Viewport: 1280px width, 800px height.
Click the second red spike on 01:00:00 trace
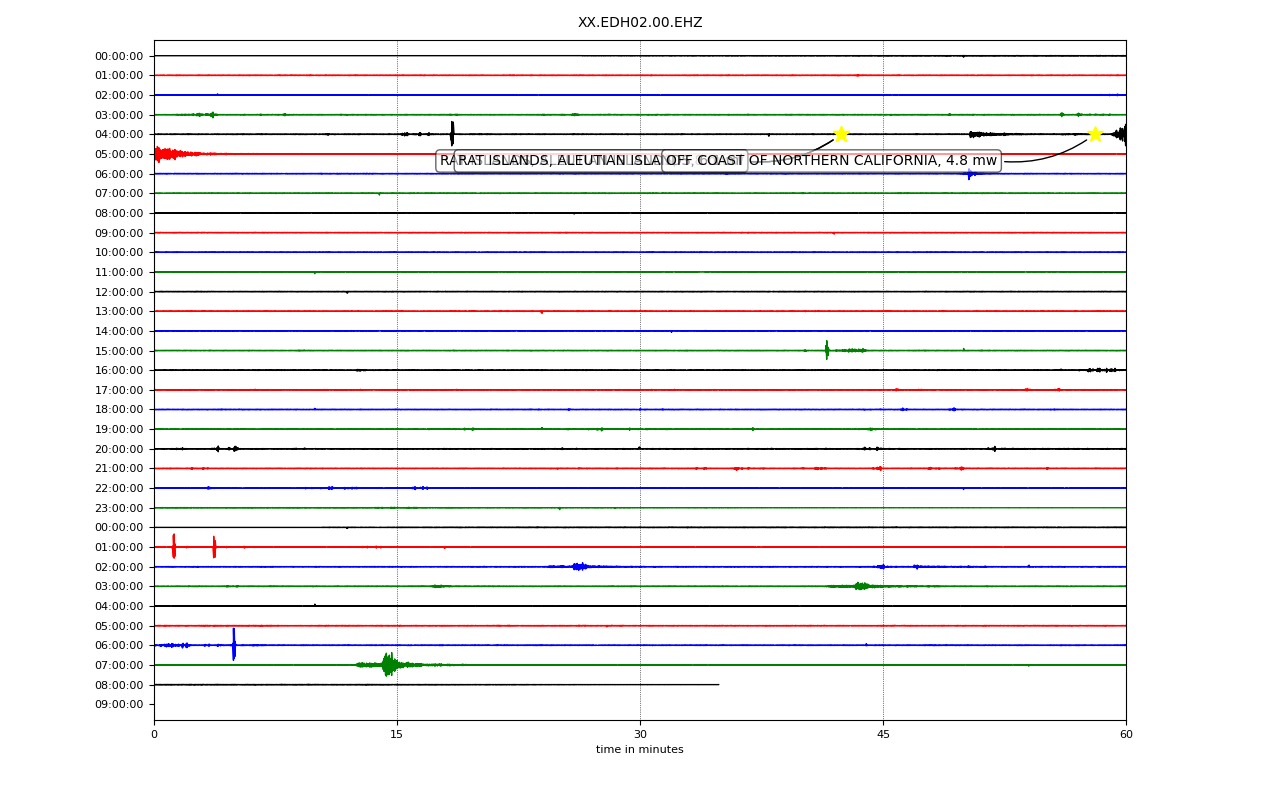214,546
